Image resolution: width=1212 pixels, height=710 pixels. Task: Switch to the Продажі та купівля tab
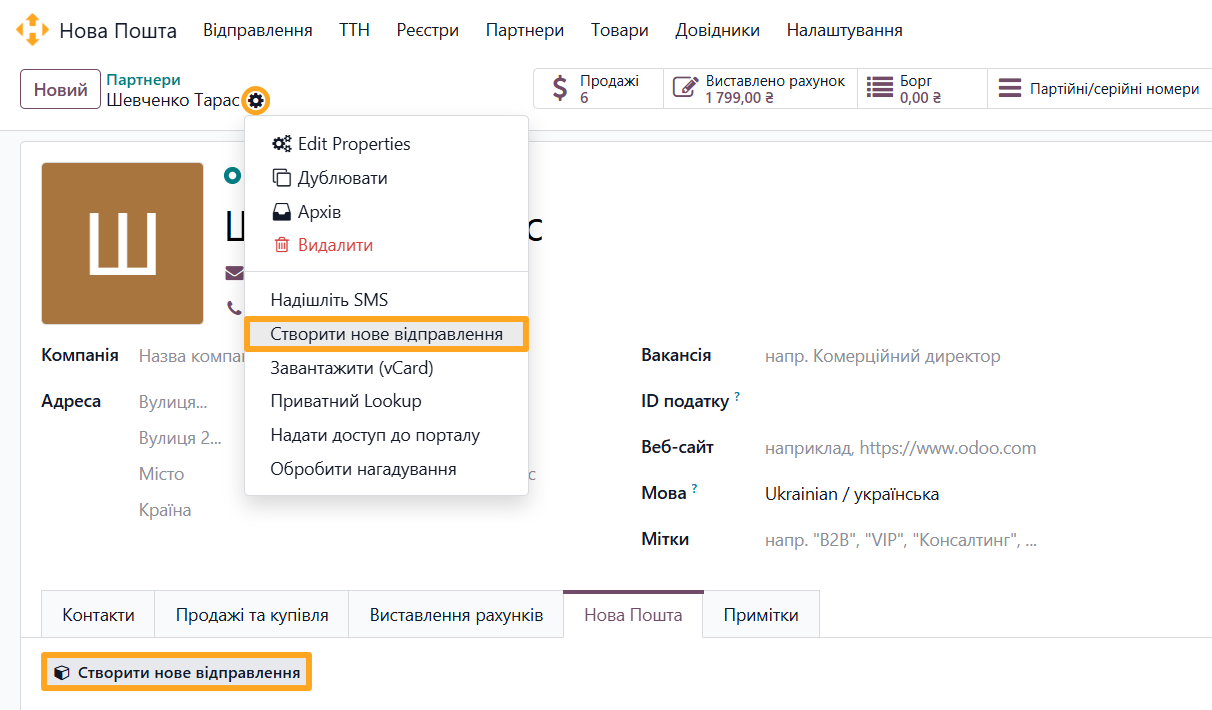pyautogui.click(x=252, y=615)
